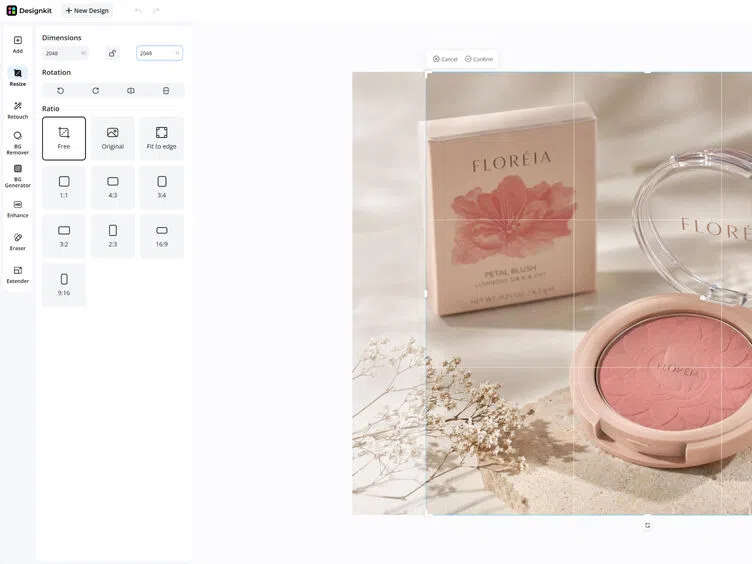
Task: Flip the image vertically
Action: (x=166, y=91)
